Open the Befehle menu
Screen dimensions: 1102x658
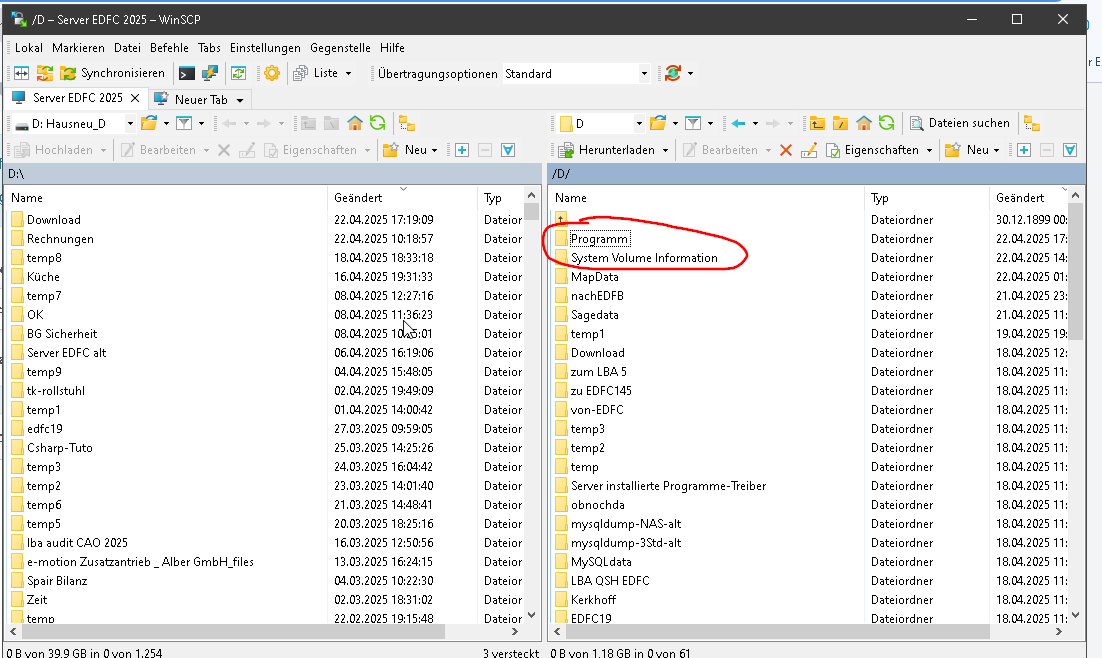(169, 47)
